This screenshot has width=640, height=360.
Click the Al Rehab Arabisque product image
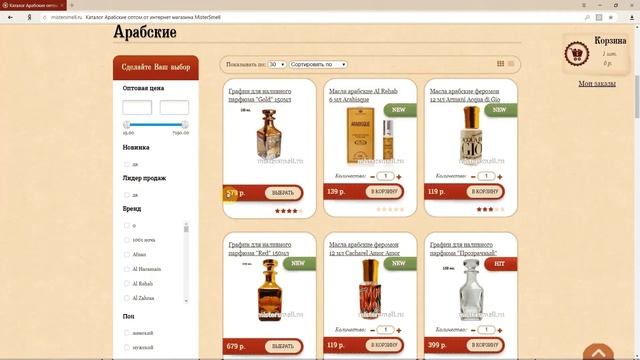(369, 135)
